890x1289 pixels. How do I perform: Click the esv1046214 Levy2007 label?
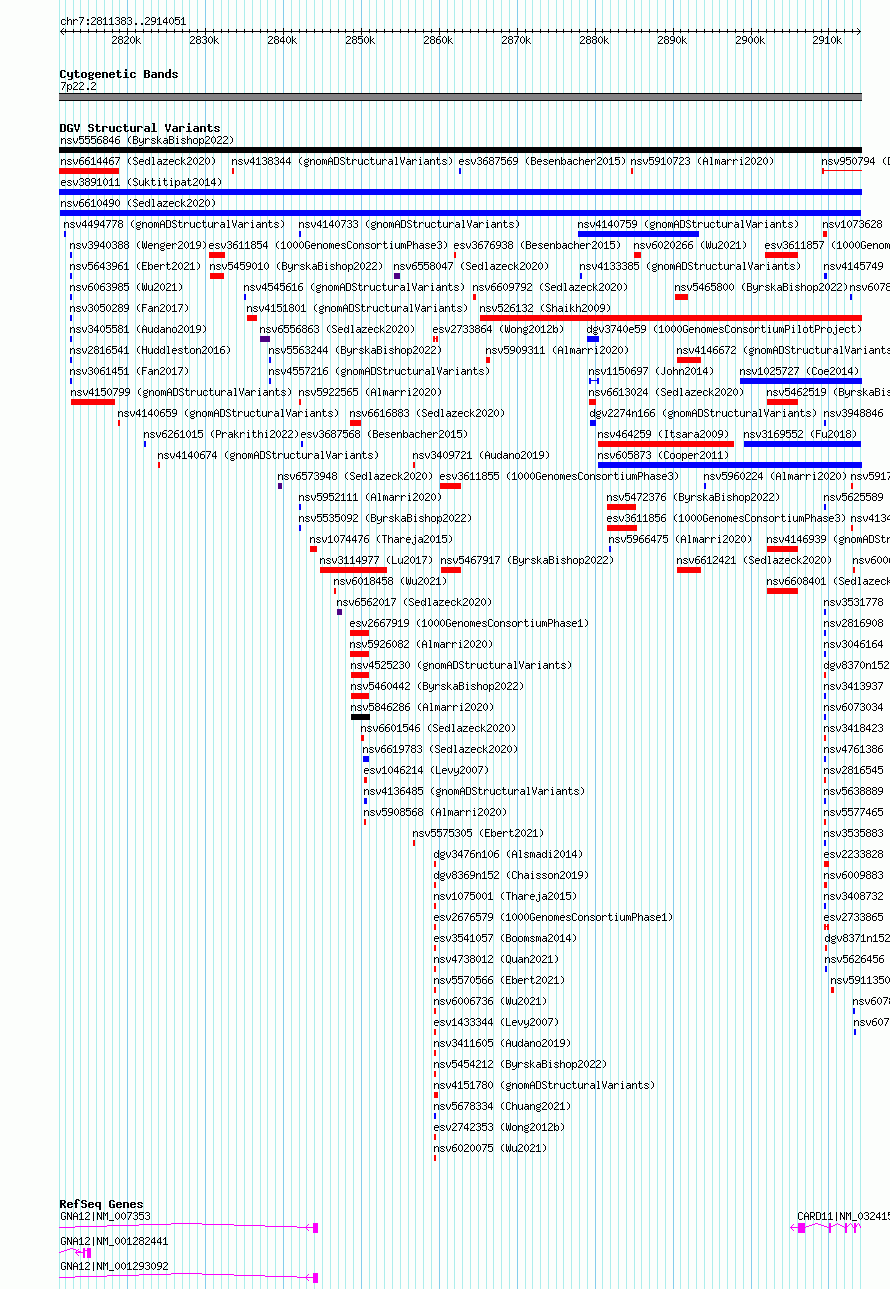click(426, 770)
